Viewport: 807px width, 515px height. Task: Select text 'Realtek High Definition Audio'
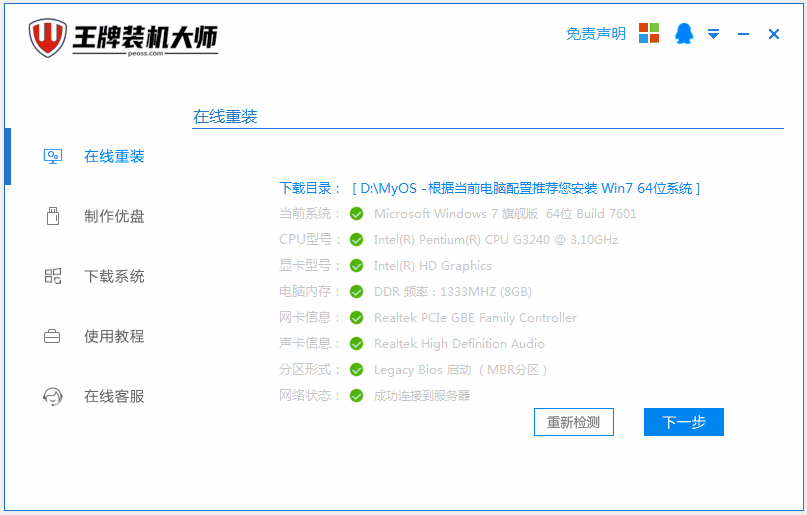click(459, 344)
